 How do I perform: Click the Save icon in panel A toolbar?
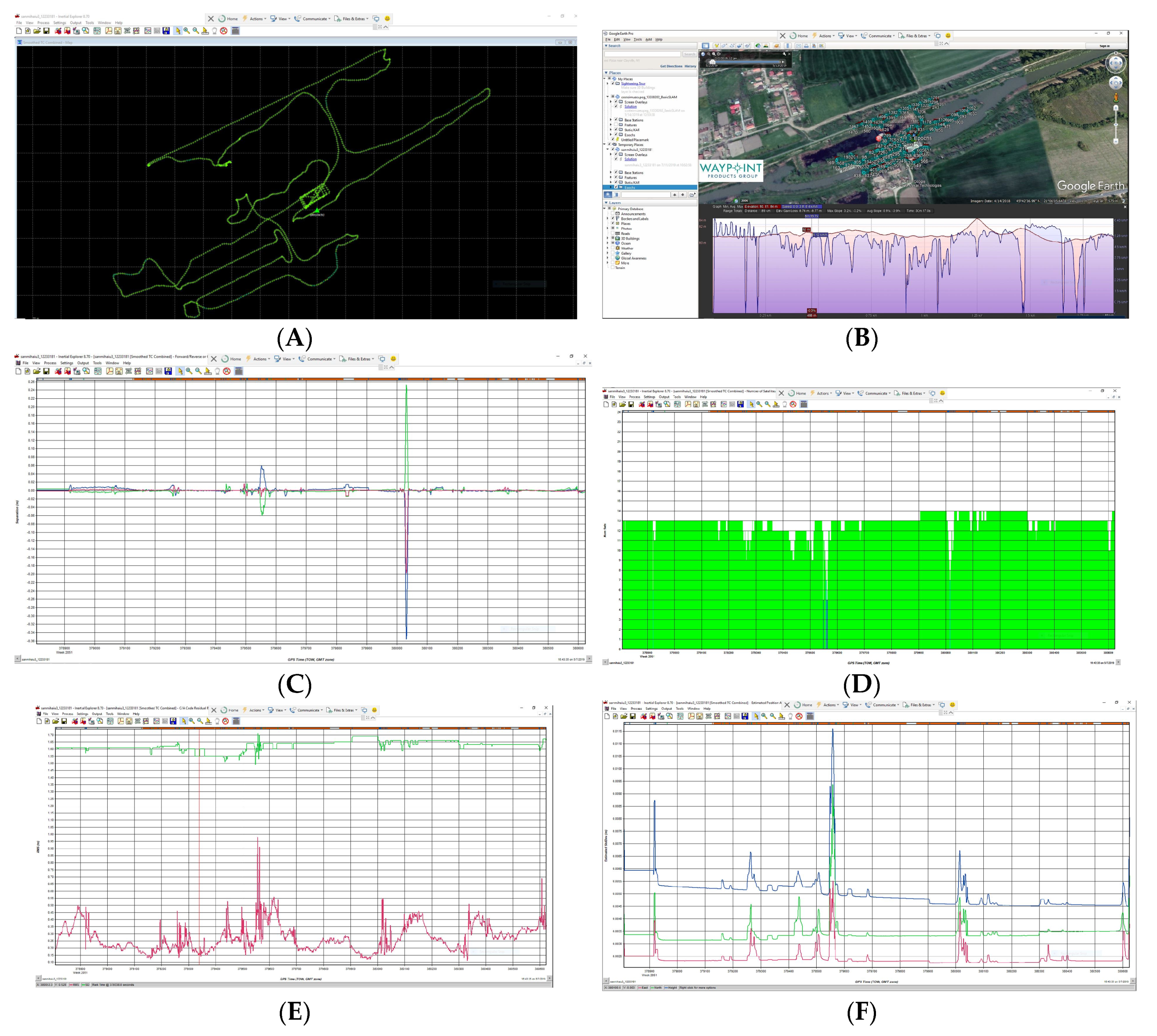[x=46, y=31]
